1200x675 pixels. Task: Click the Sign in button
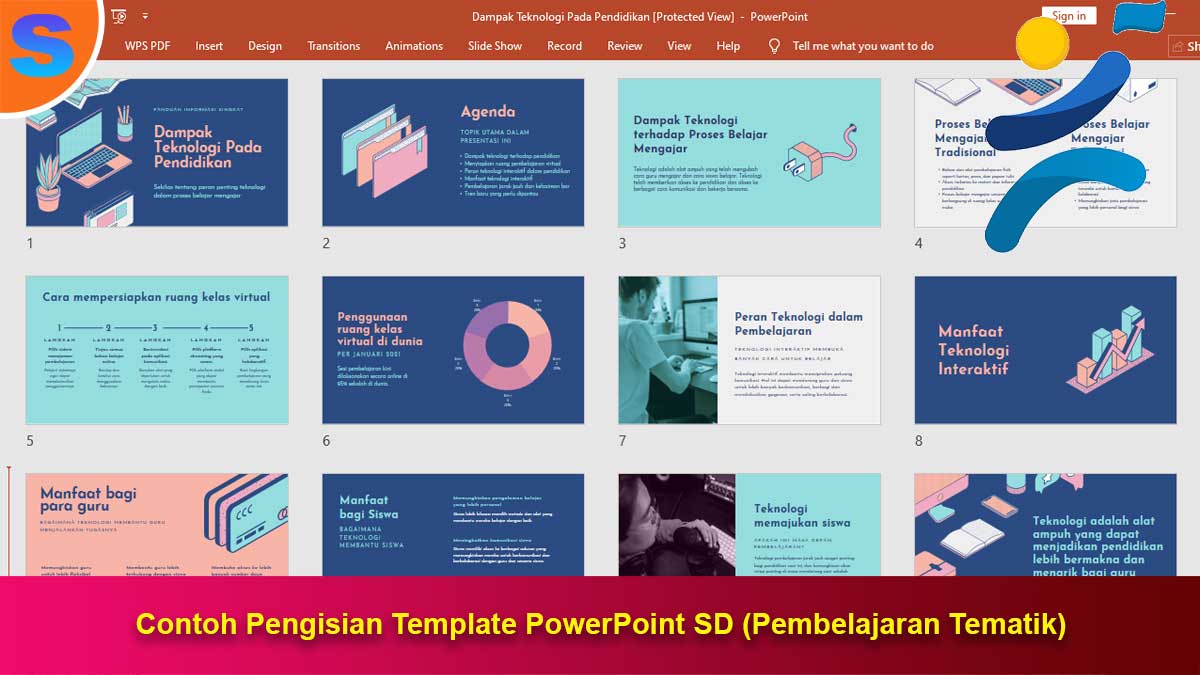[x=1069, y=16]
